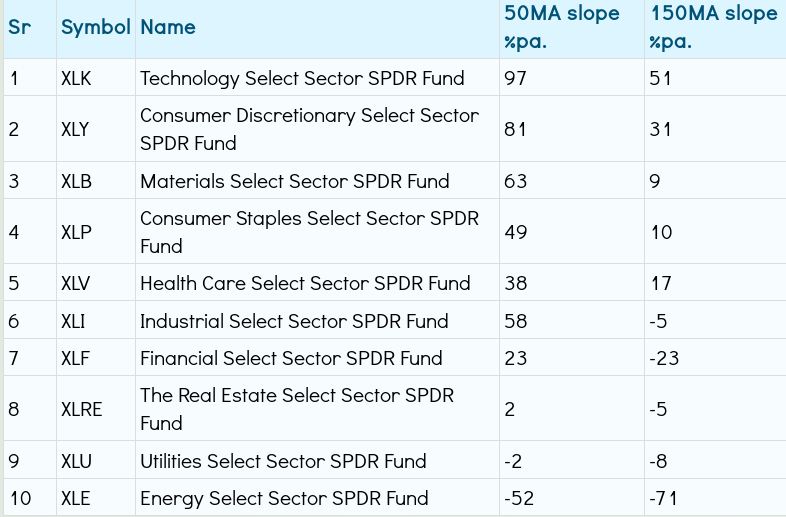Click the Sr column header
The height and width of the screenshot is (517, 786).
point(19,27)
